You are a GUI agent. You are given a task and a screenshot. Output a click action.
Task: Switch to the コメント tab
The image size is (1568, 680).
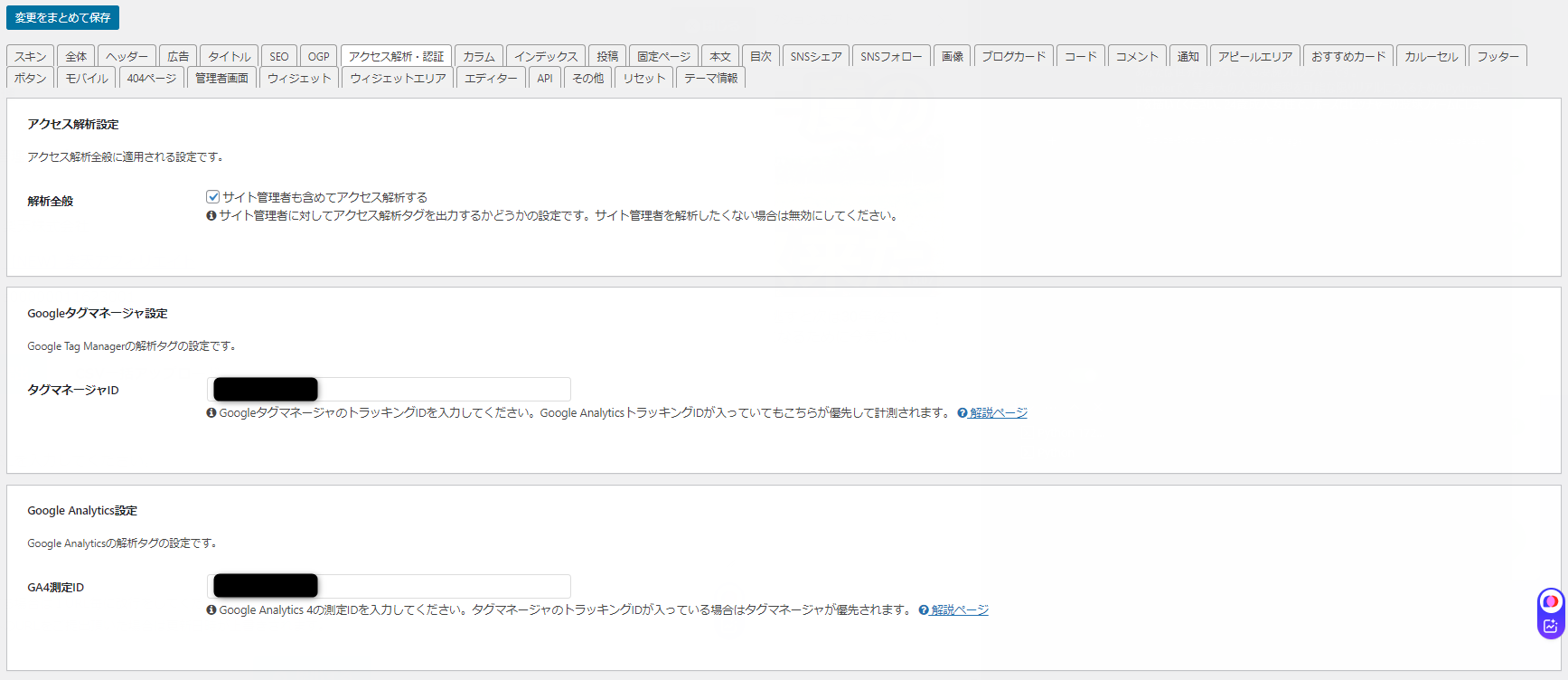1137,56
